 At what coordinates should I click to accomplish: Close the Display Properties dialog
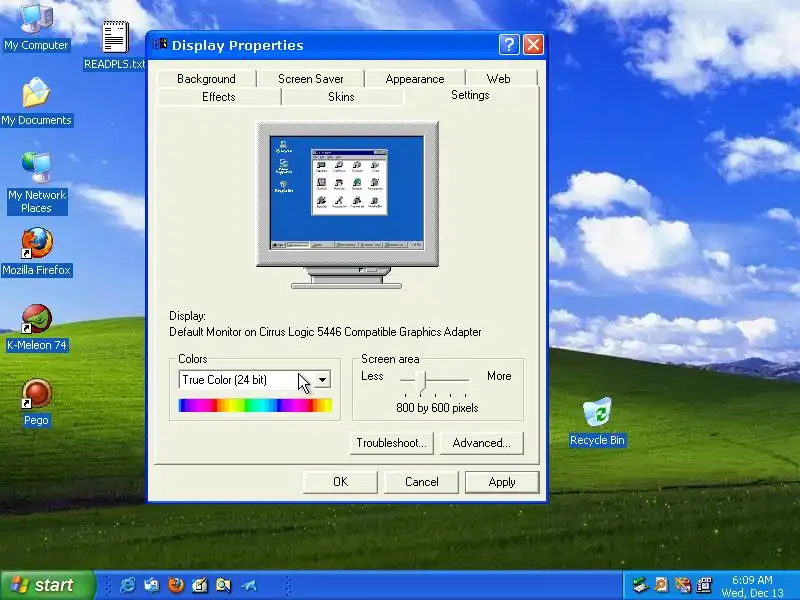click(x=533, y=45)
